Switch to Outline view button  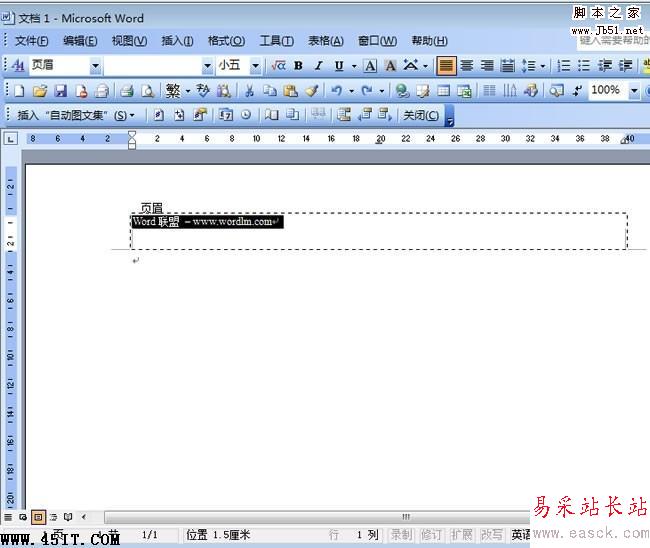tap(53, 517)
